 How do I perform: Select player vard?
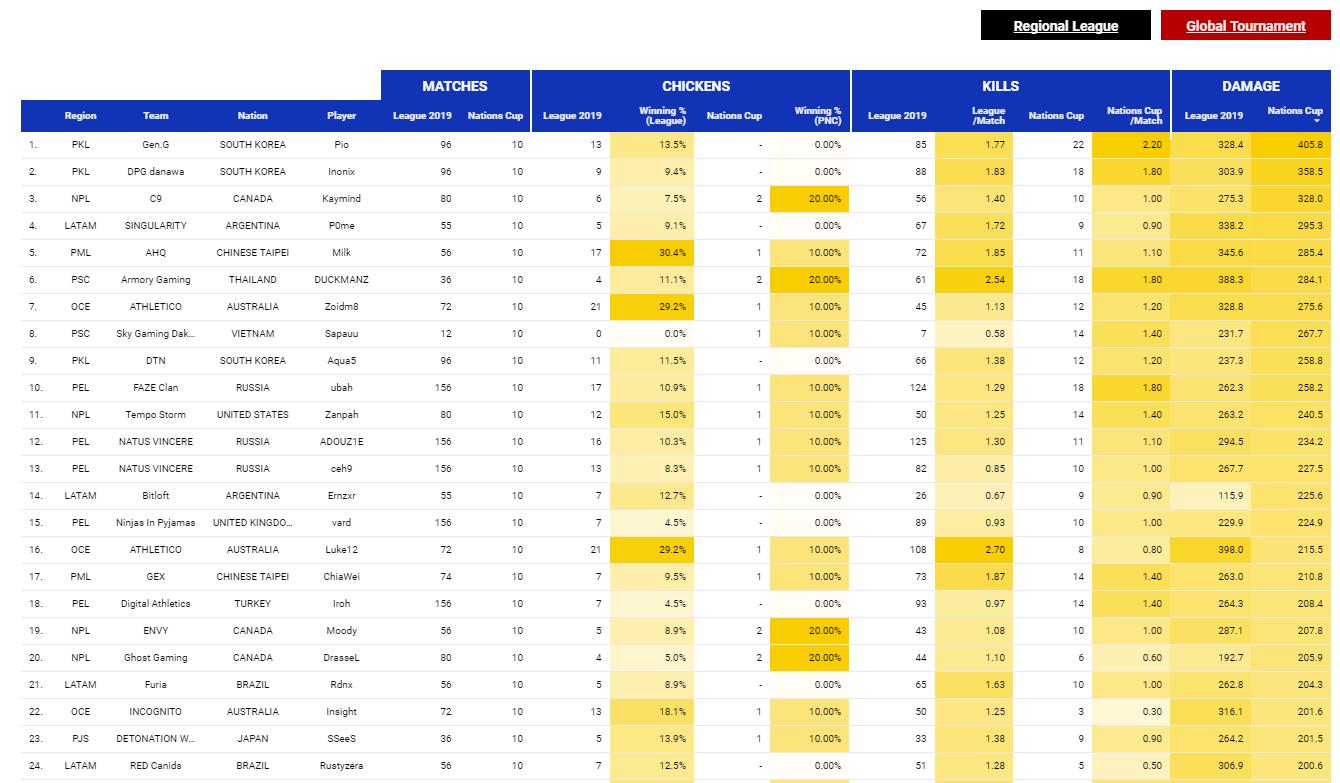(x=341, y=523)
